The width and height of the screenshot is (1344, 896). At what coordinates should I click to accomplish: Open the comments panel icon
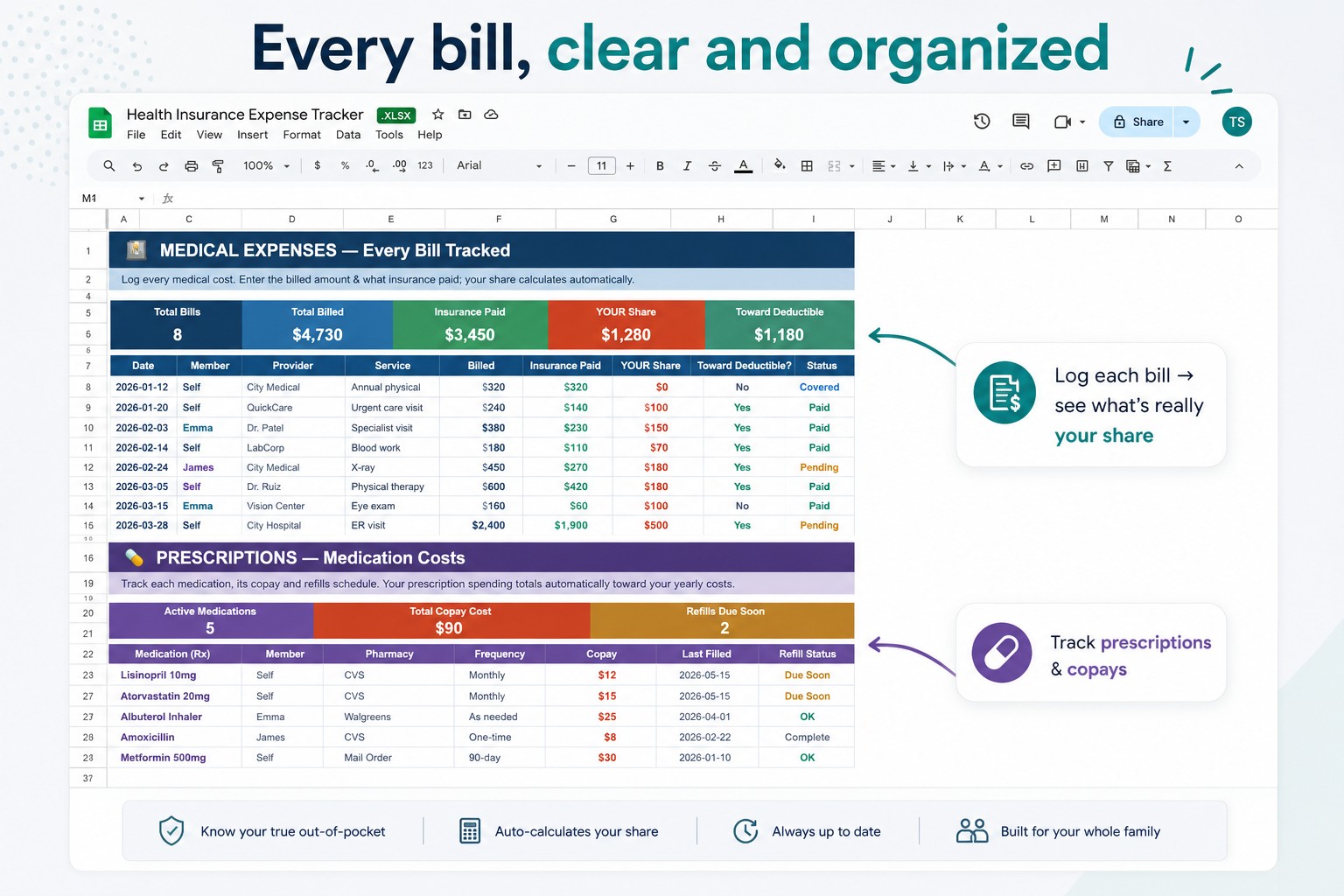pos(1020,122)
